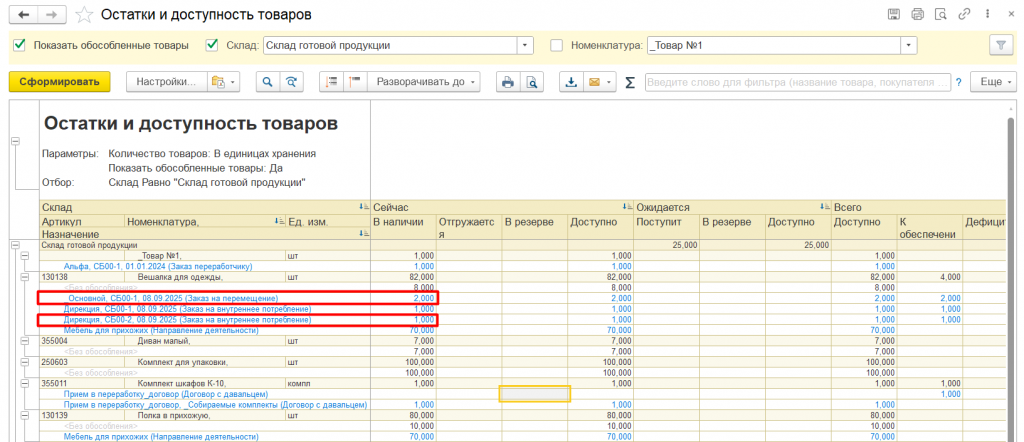Viewport: 1024px width, 442px height.
Task: Open 'Прием в переработку_договор (Договор с давальцем)' link
Action: 166,394
